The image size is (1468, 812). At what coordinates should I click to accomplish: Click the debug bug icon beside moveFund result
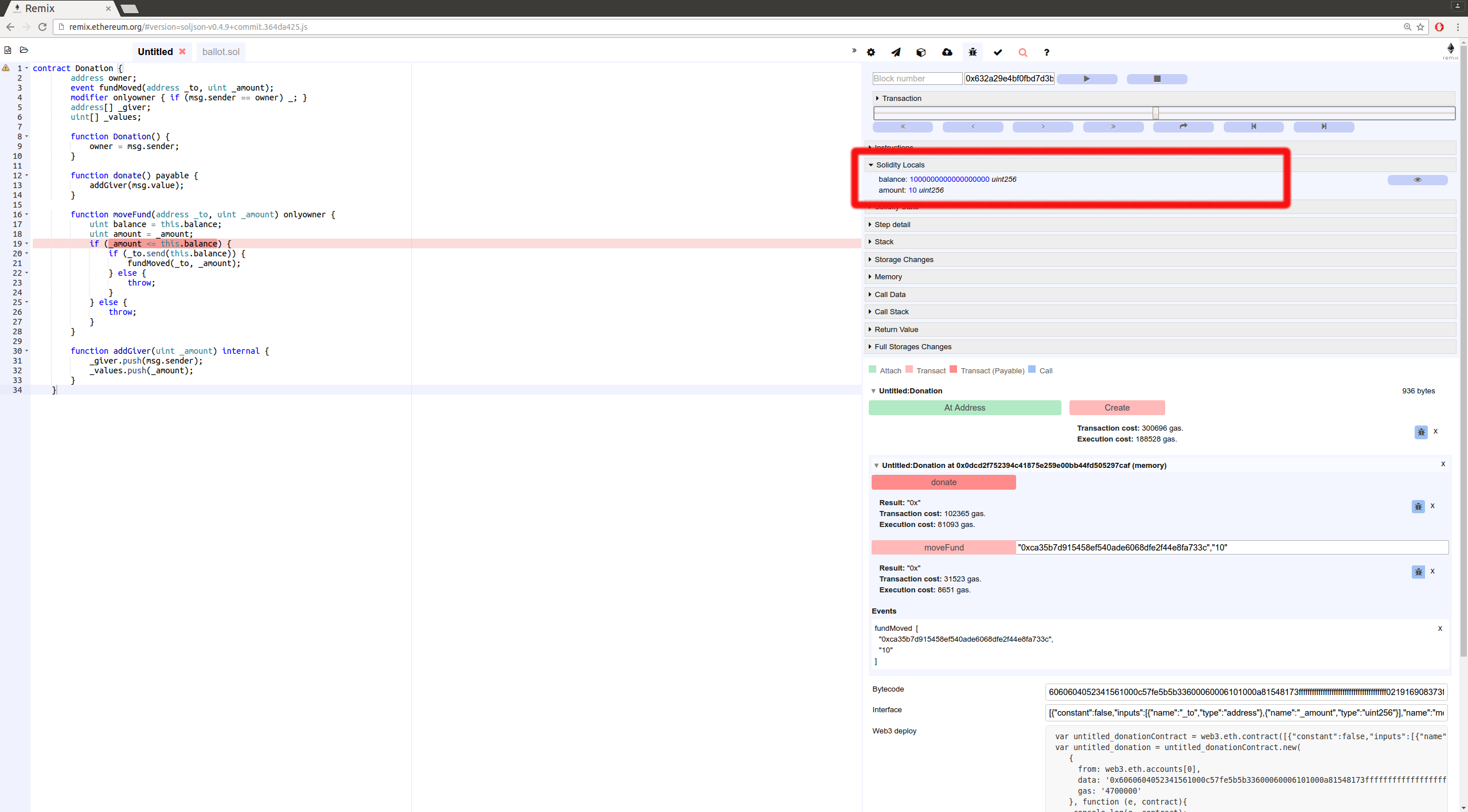pyautogui.click(x=1418, y=572)
